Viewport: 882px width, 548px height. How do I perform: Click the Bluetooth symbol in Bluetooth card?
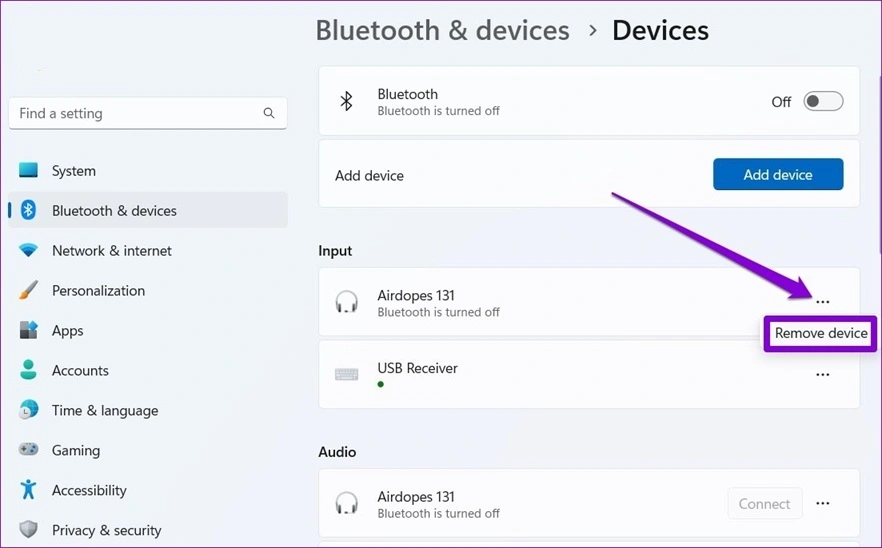tap(346, 101)
